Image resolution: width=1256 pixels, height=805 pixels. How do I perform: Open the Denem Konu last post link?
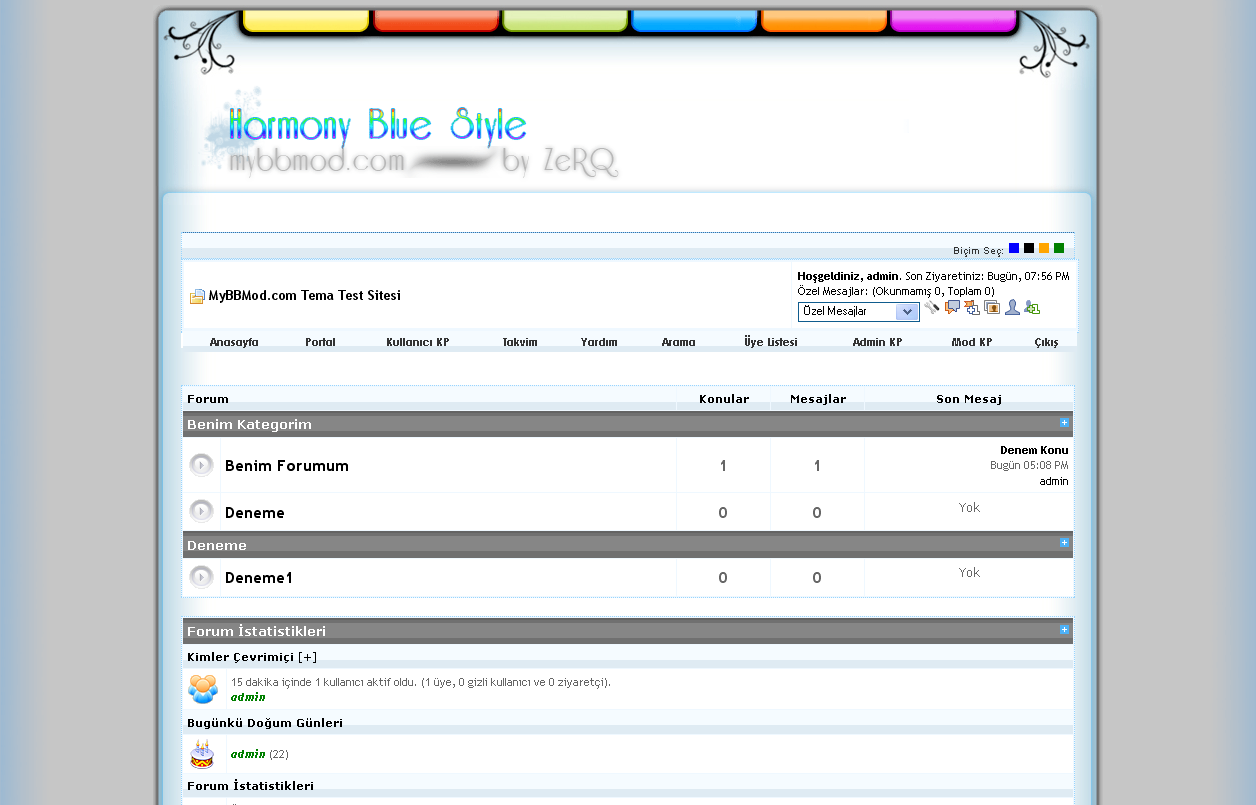[x=1034, y=450]
